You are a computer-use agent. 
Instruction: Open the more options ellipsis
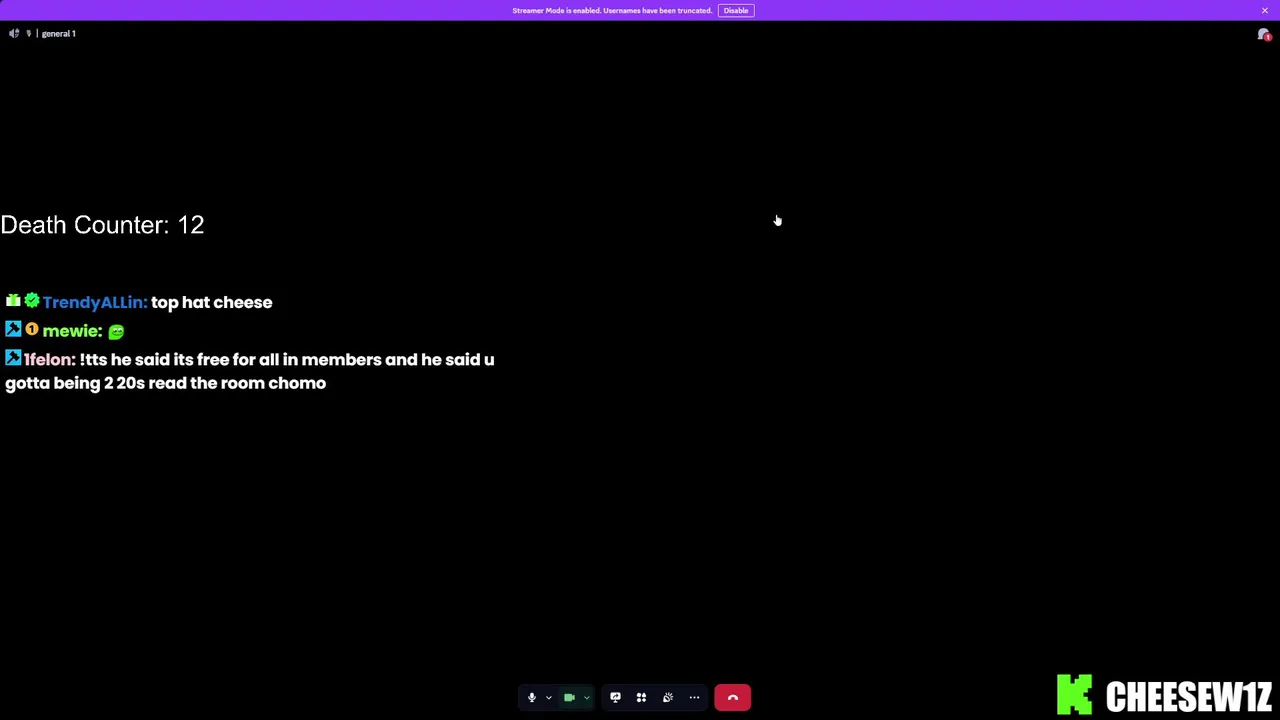coord(694,698)
